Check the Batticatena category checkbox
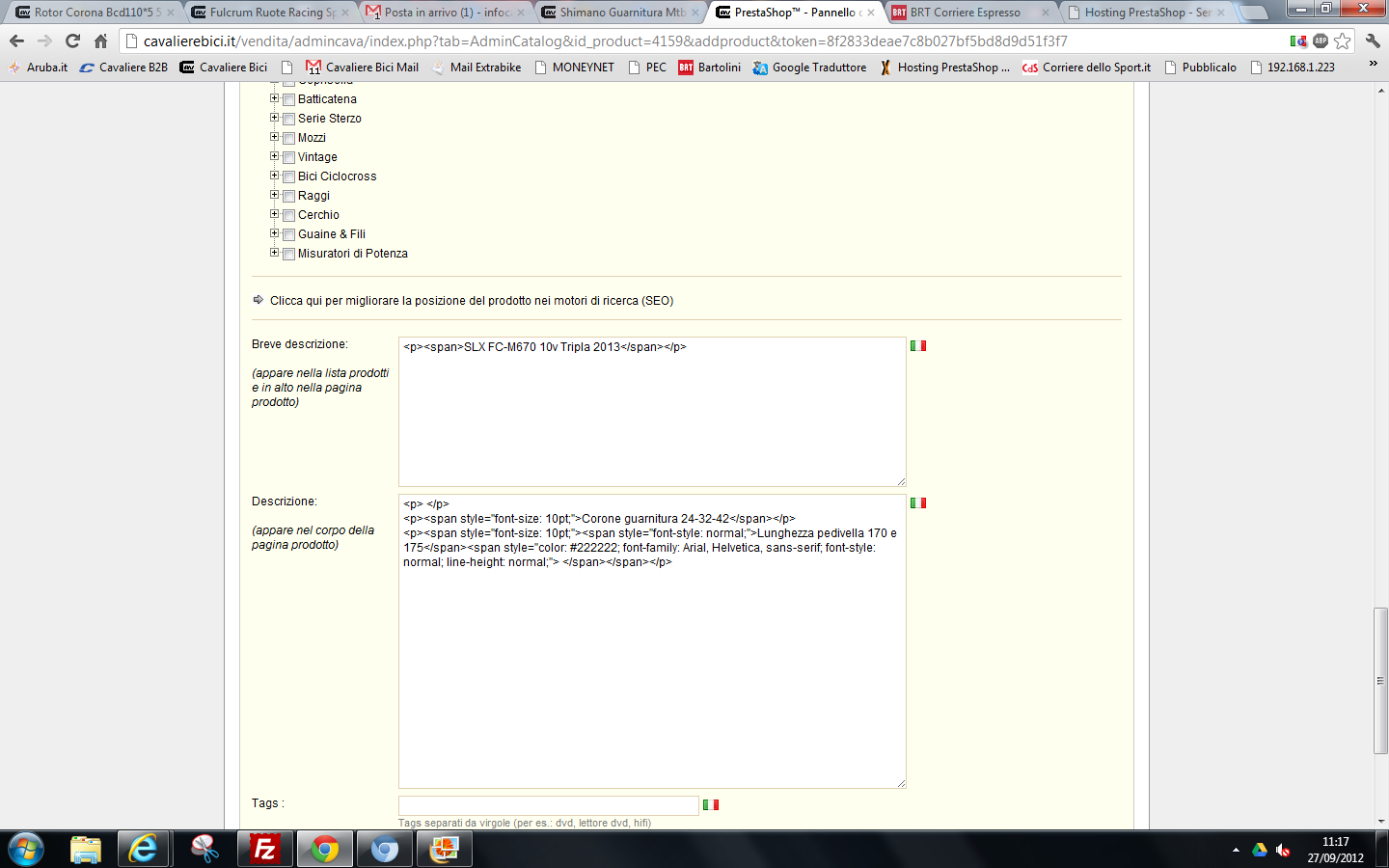 [x=288, y=99]
